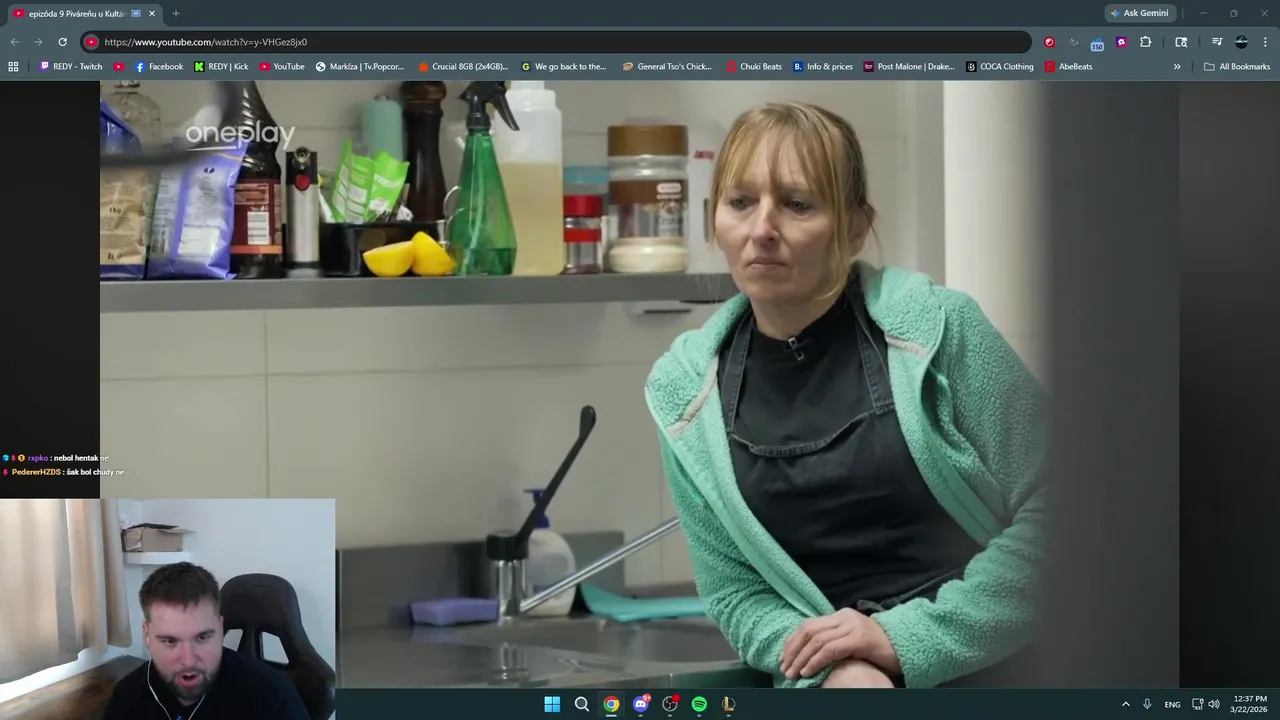Click the oneplay logo in video

[240, 134]
